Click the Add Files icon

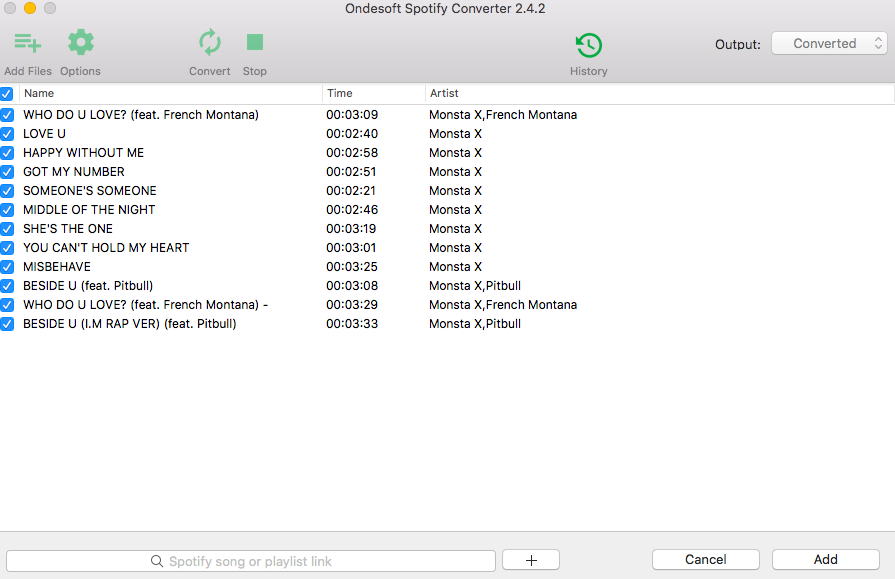(27, 43)
